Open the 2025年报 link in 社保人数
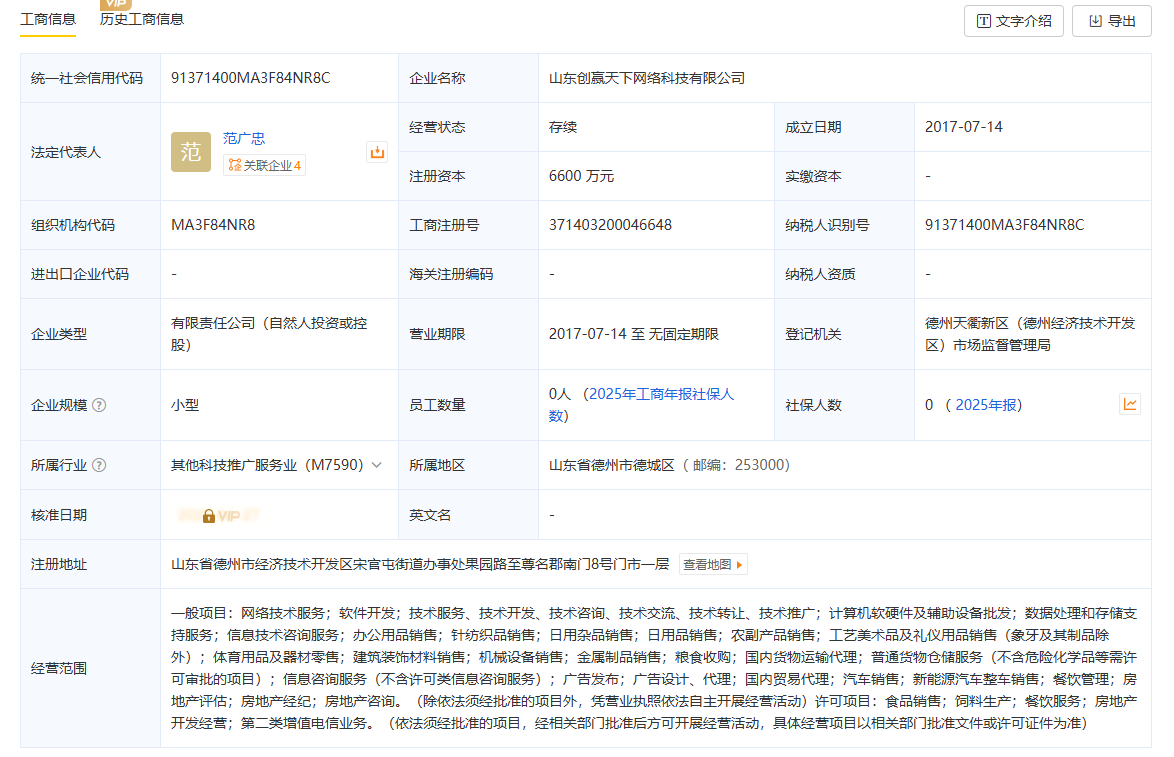1174x757 pixels. [x=986, y=405]
